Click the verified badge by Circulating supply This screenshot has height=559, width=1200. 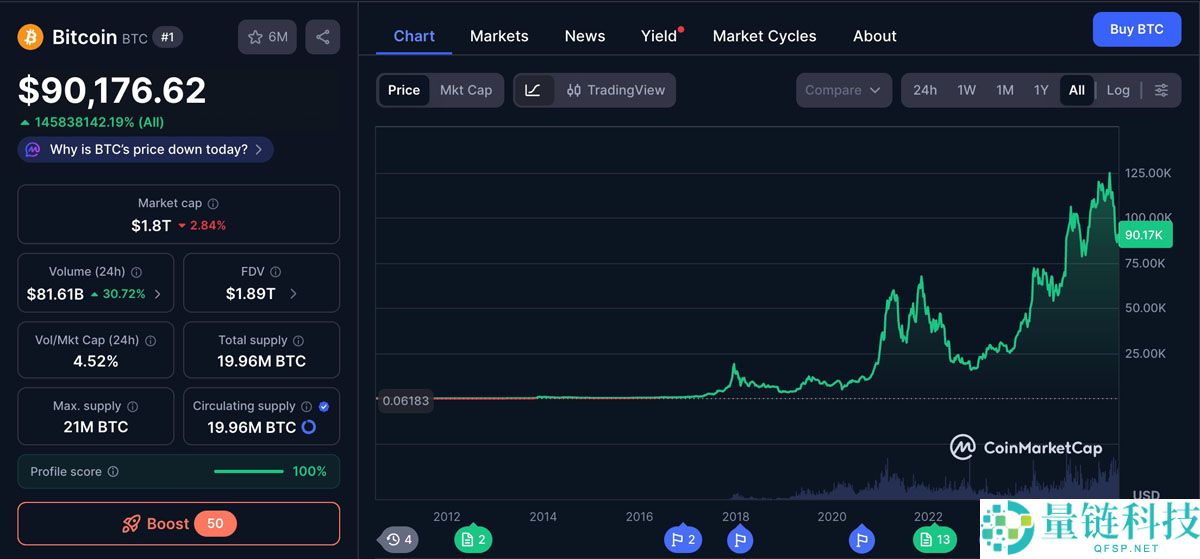pyautogui.click(x=323, y=406)
